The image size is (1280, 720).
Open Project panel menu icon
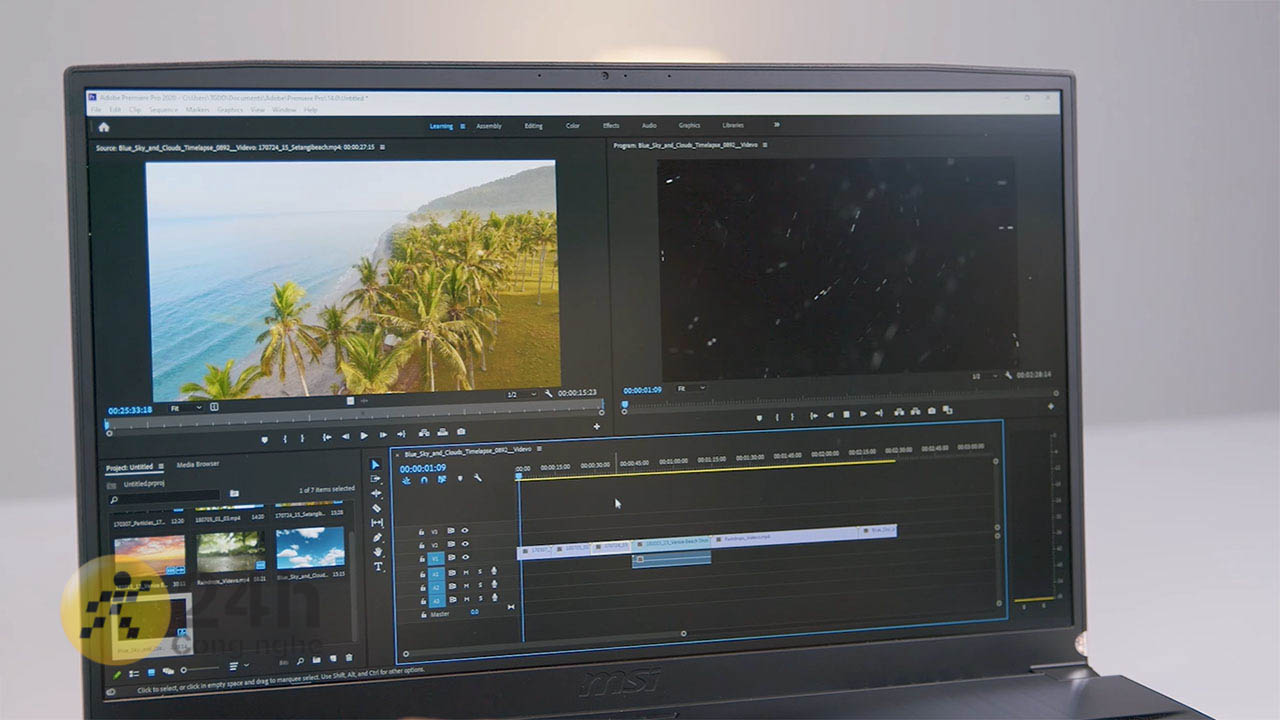pyautogui.click(x=161, y=466)
